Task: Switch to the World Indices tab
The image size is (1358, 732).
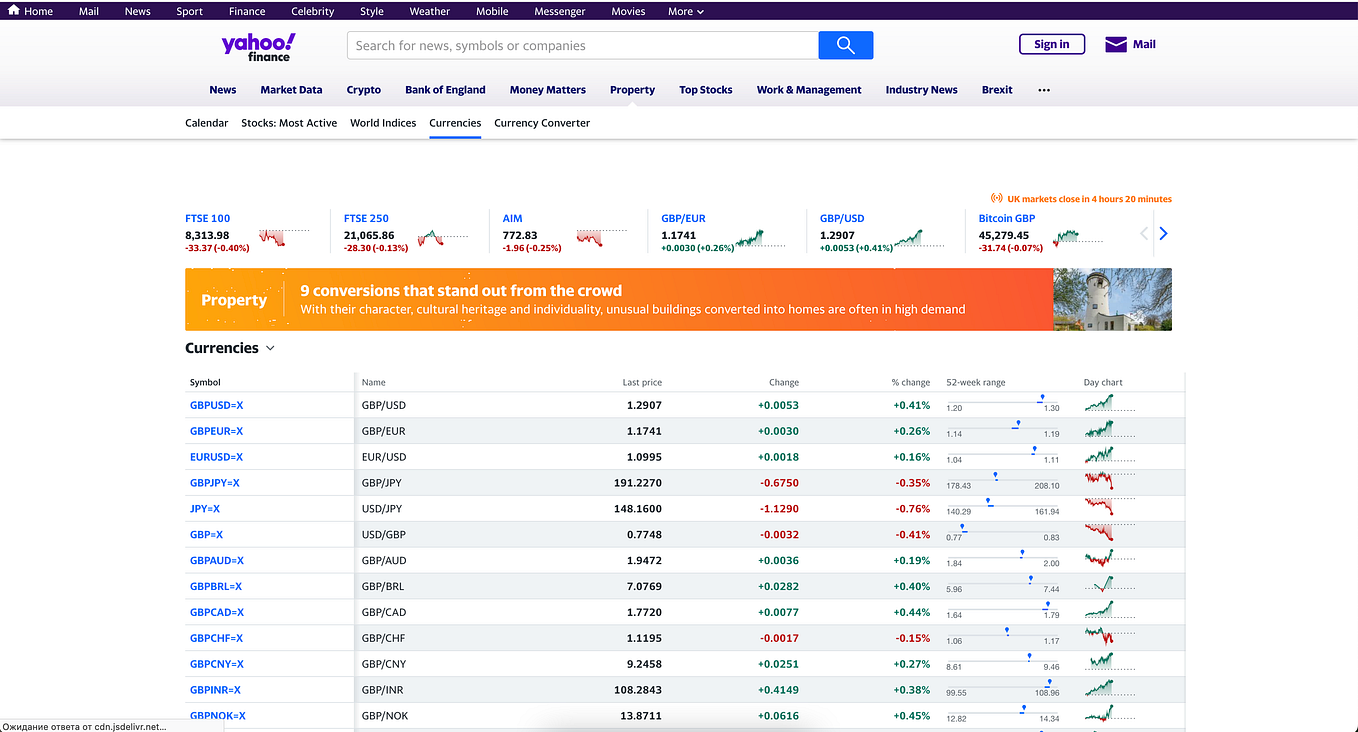Action: click(x=383, y=123)
